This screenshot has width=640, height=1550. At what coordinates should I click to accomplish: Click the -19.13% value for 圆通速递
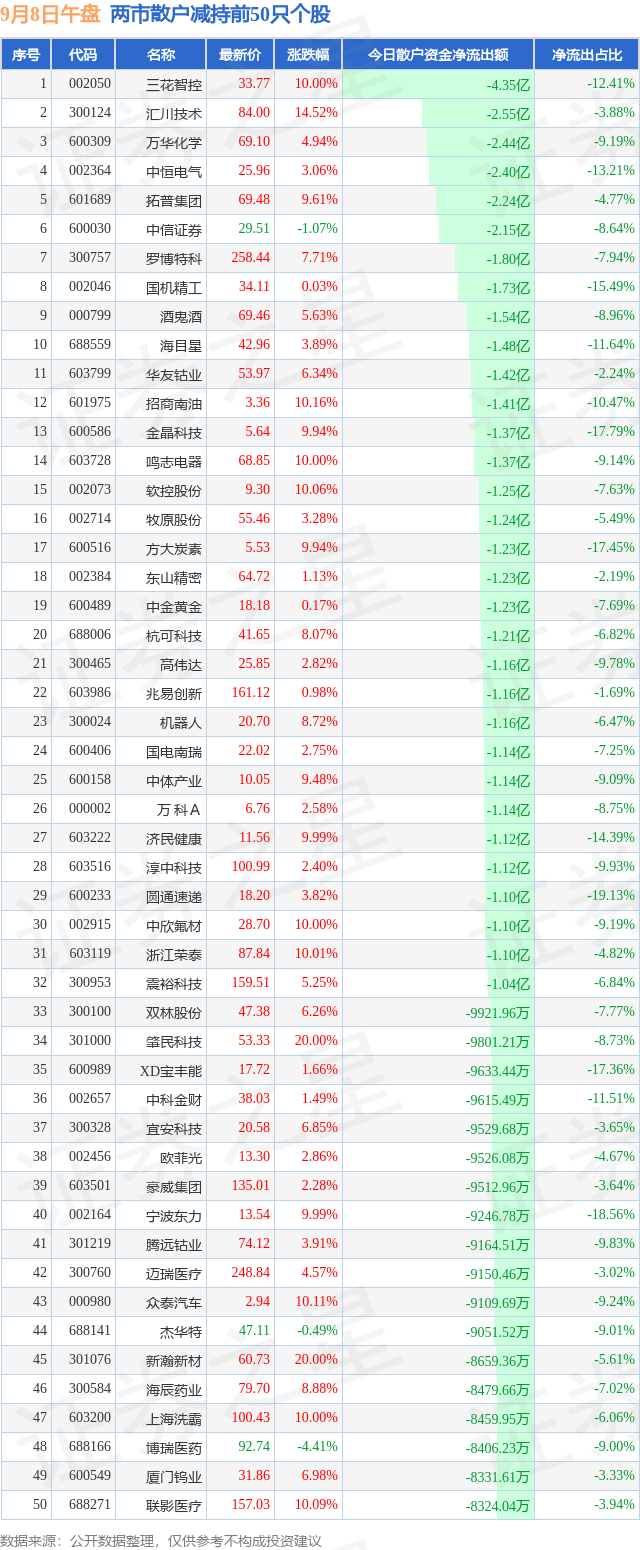(611, 896)
